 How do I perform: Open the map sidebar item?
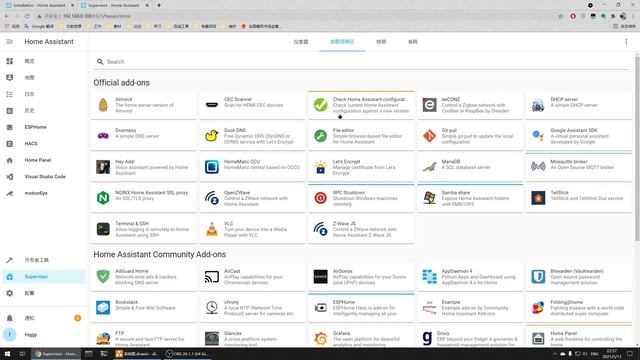click(x=44, y=78)
